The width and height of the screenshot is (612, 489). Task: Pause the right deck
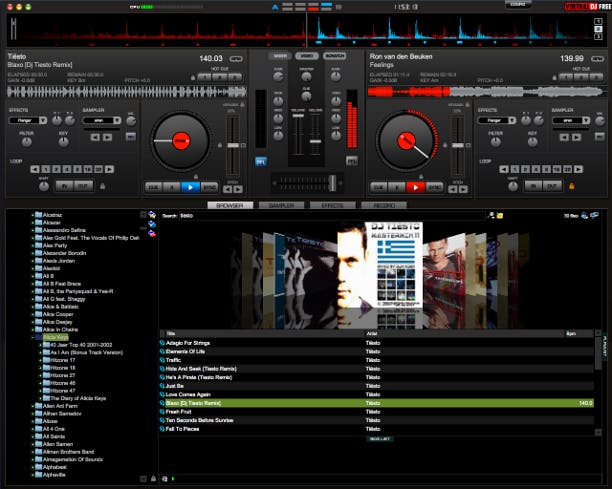(397, 187)
